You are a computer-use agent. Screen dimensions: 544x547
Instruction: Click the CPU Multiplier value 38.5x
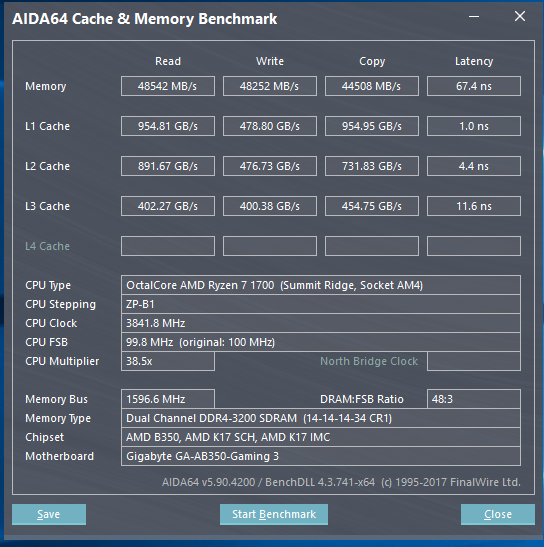pyautogui.click(x=168, y=361)
